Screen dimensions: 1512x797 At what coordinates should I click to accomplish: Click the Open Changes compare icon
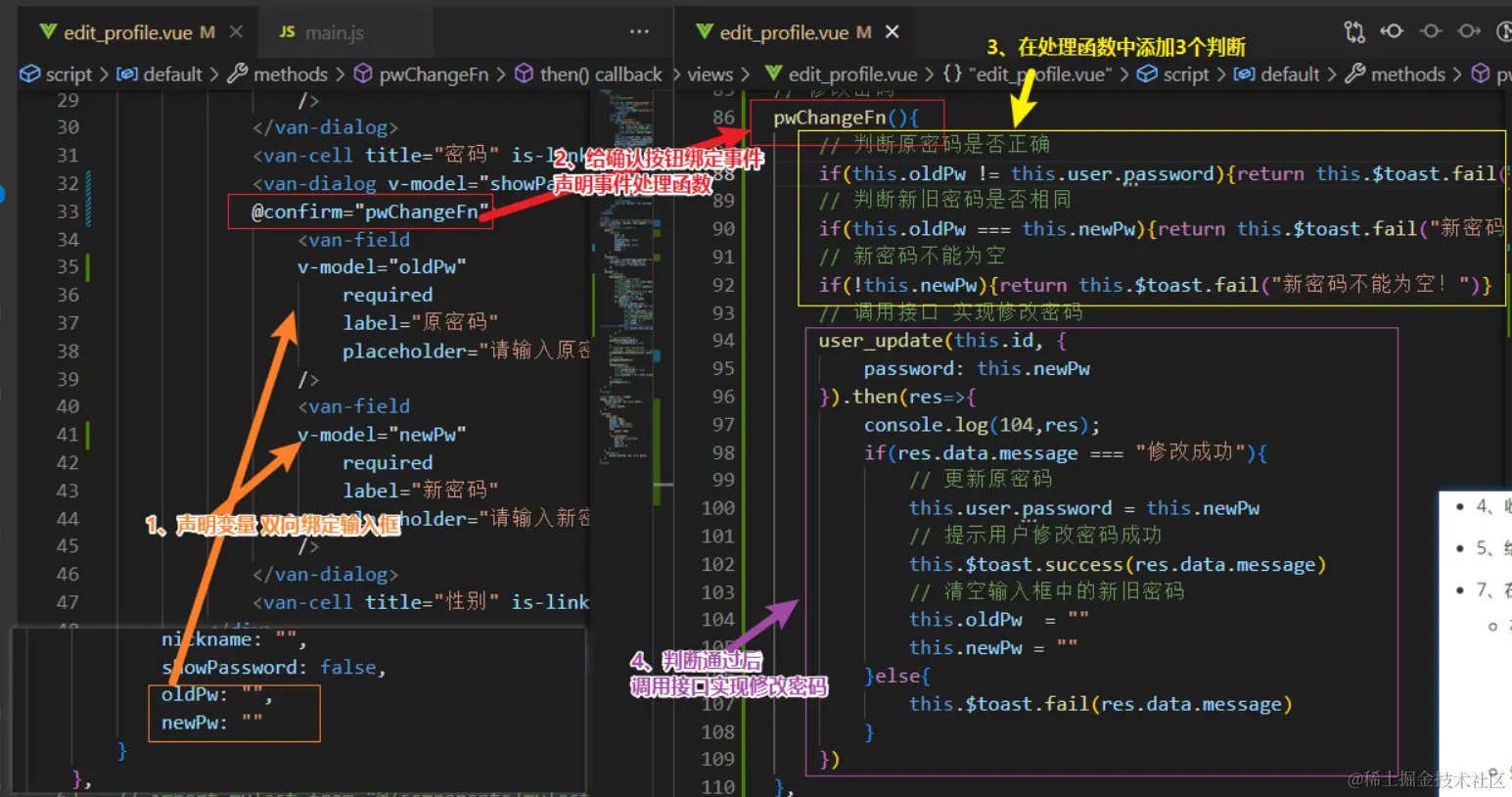[x=1354, y=31]
